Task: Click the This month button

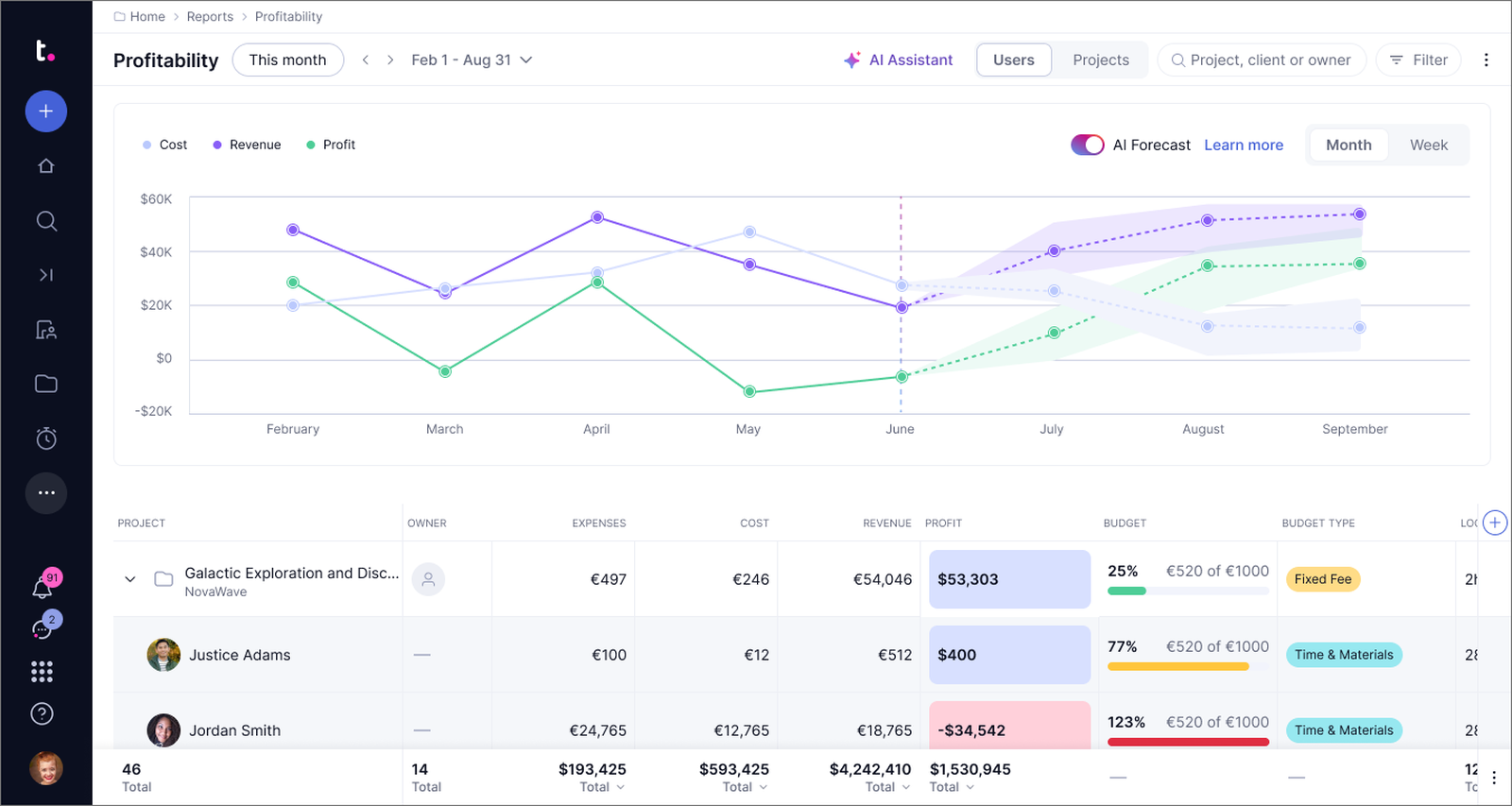Action: coord(287,60)
